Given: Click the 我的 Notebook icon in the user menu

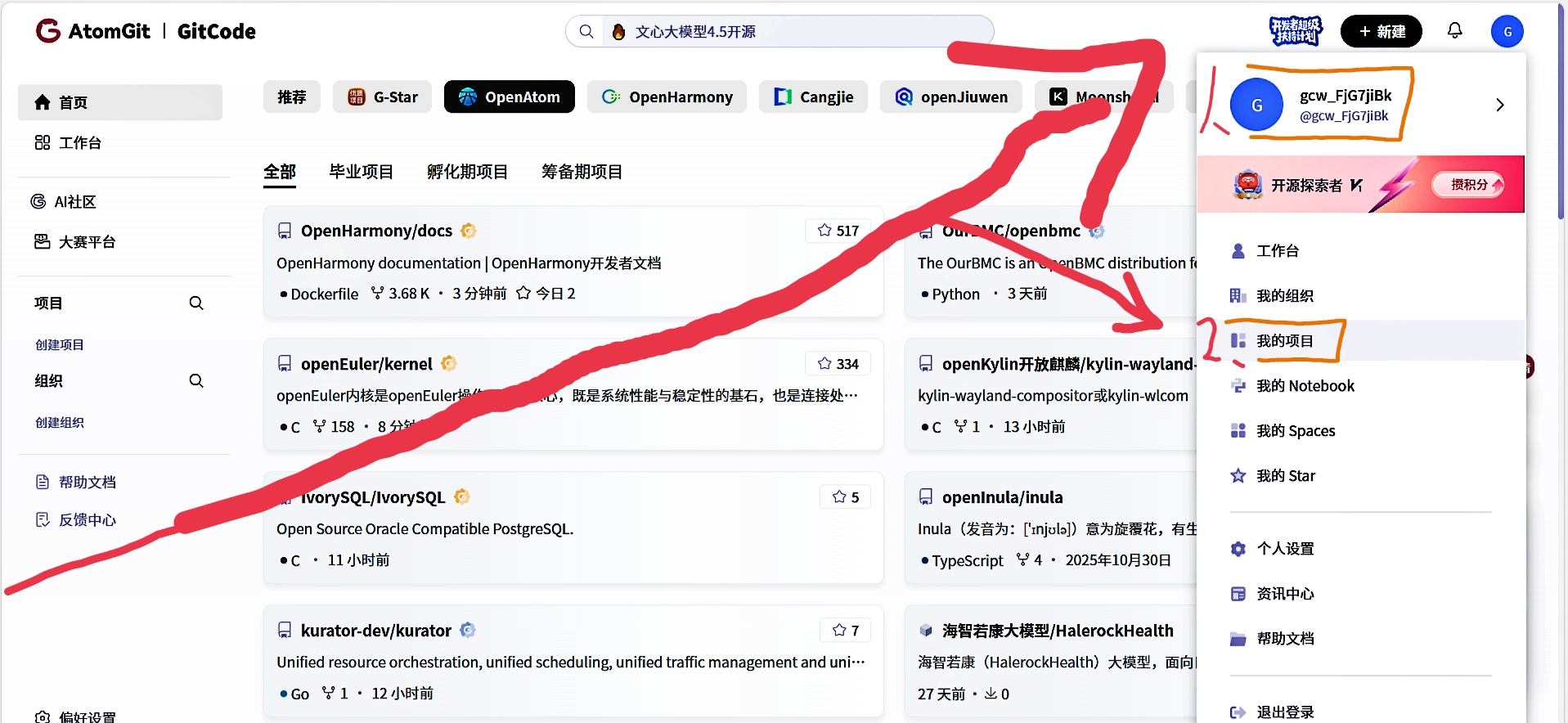Looking at the screenshot, I should (1238, 385).
